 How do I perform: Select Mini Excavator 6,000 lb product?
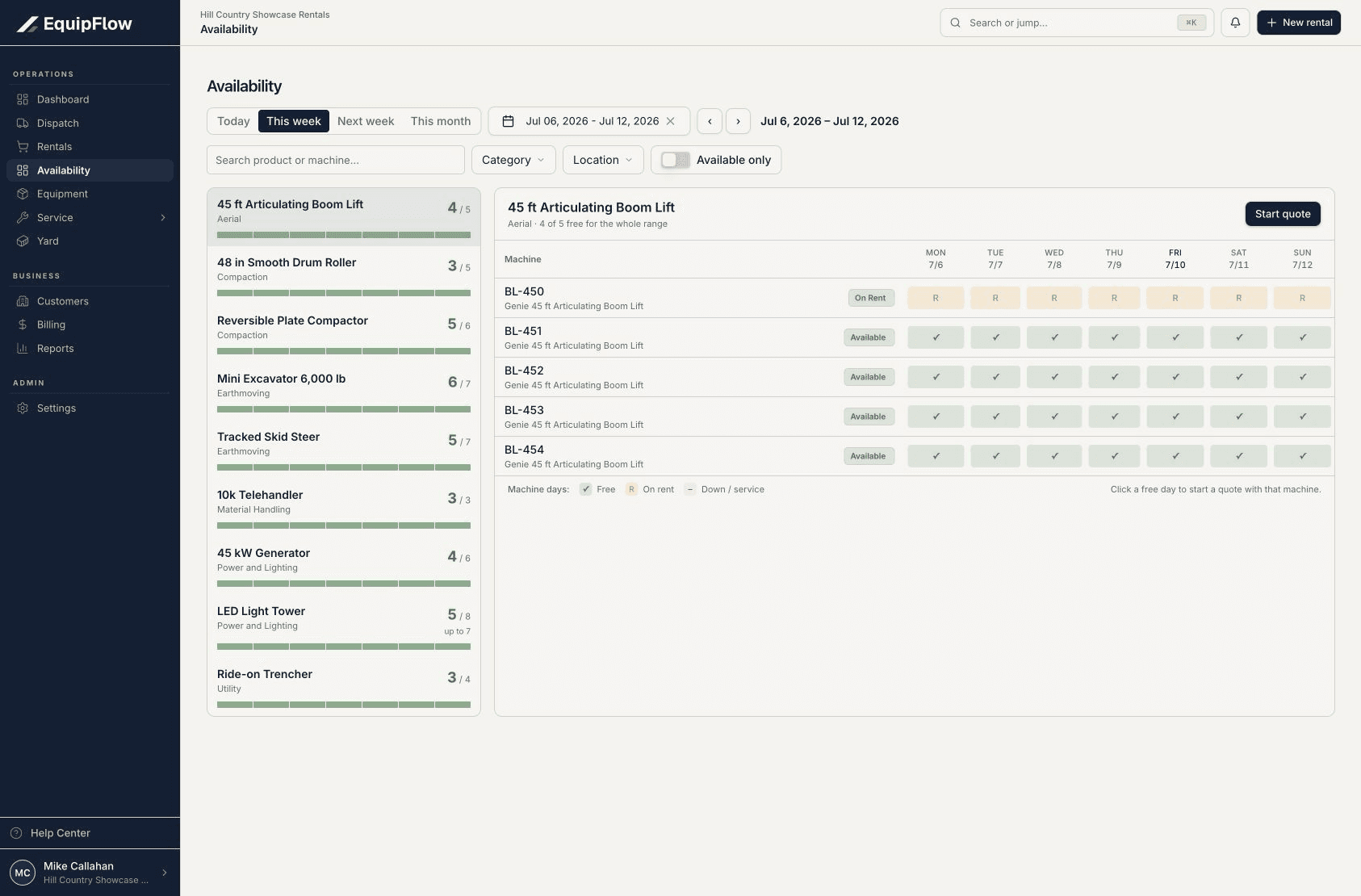(344, 391)
